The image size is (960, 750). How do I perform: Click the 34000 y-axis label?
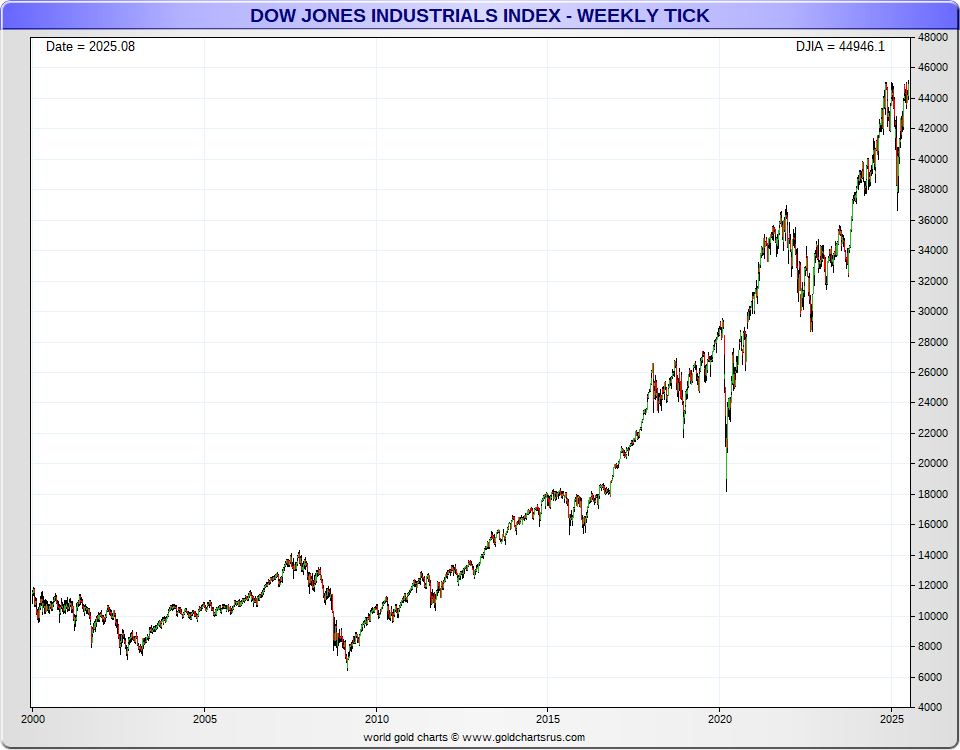933,250
